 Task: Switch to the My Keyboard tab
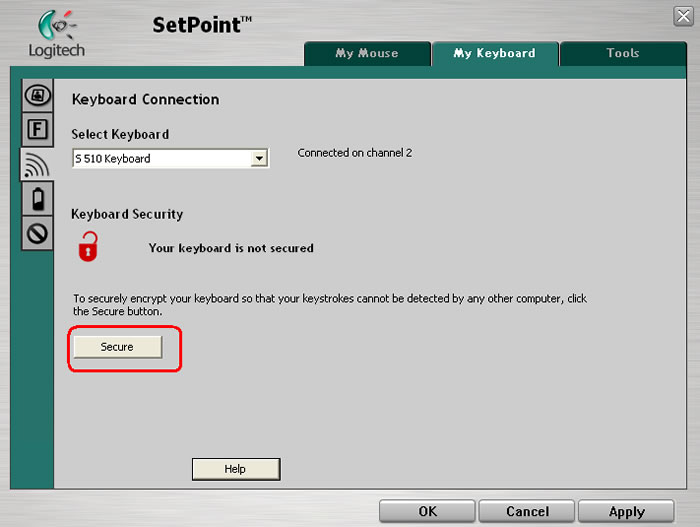495,54
